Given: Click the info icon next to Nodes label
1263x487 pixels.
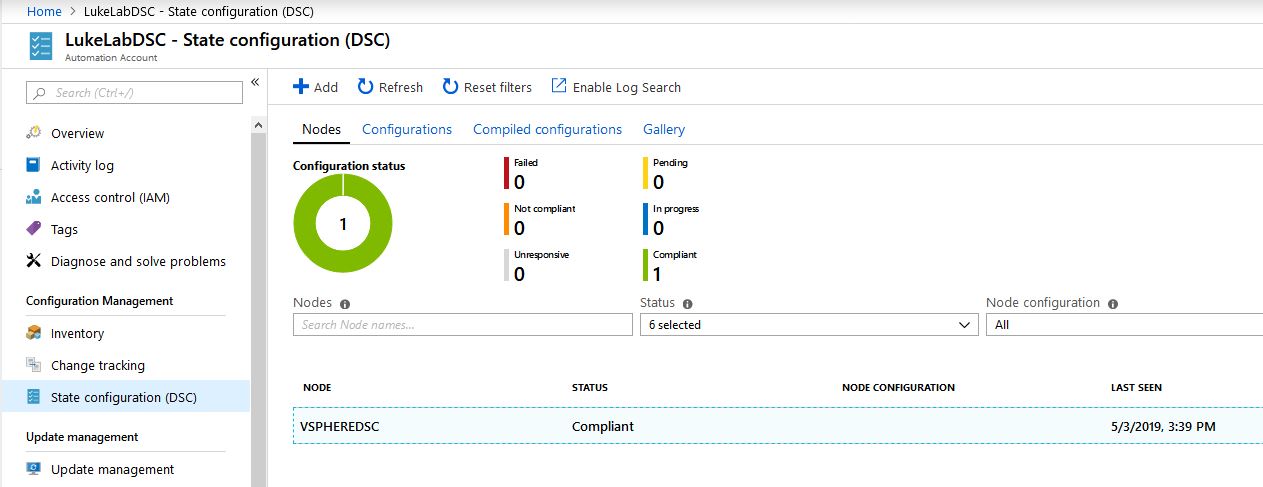Looking at the screenshot, I should [345, 304].
